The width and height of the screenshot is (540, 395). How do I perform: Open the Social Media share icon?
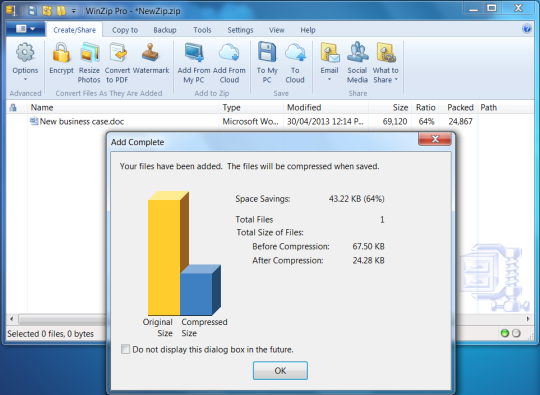click(357, 53)
